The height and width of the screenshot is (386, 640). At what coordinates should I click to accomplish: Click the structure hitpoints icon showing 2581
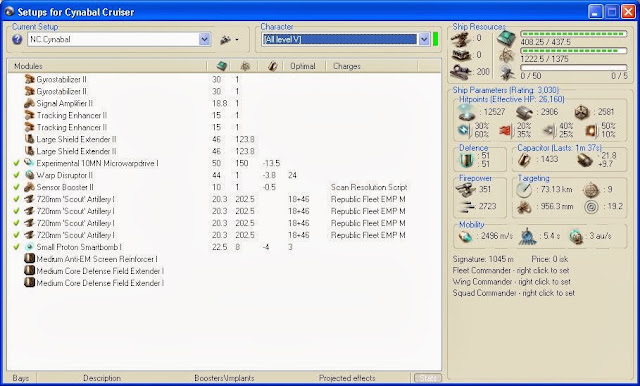582,112
